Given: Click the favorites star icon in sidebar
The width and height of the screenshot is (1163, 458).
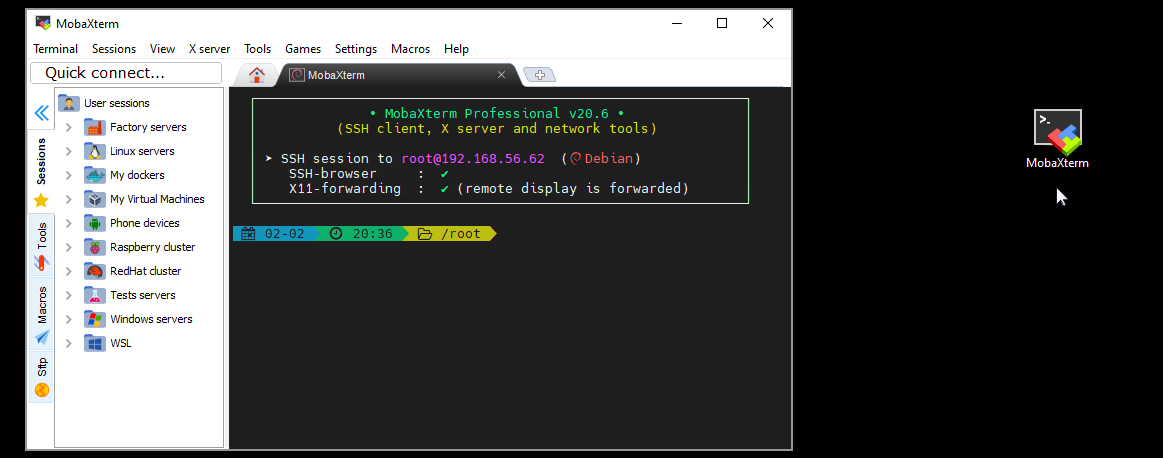Looking at the screenshot, I should click(x=42, y=200).
